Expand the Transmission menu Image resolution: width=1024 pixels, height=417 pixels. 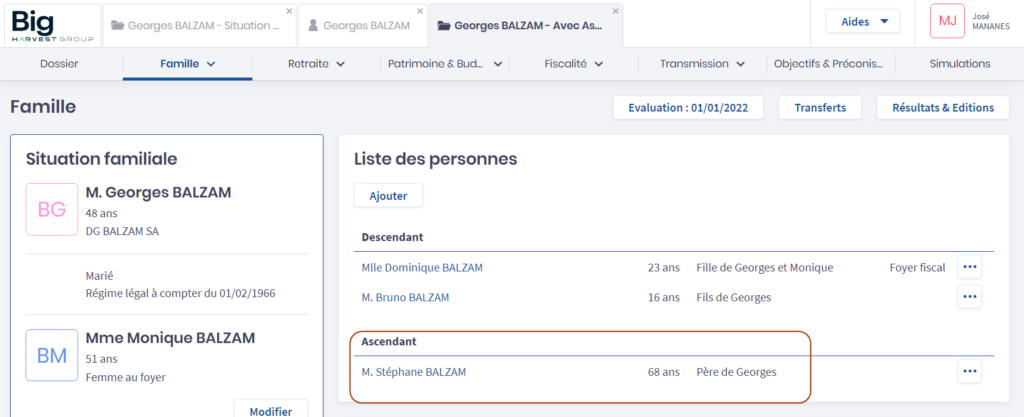702,64
